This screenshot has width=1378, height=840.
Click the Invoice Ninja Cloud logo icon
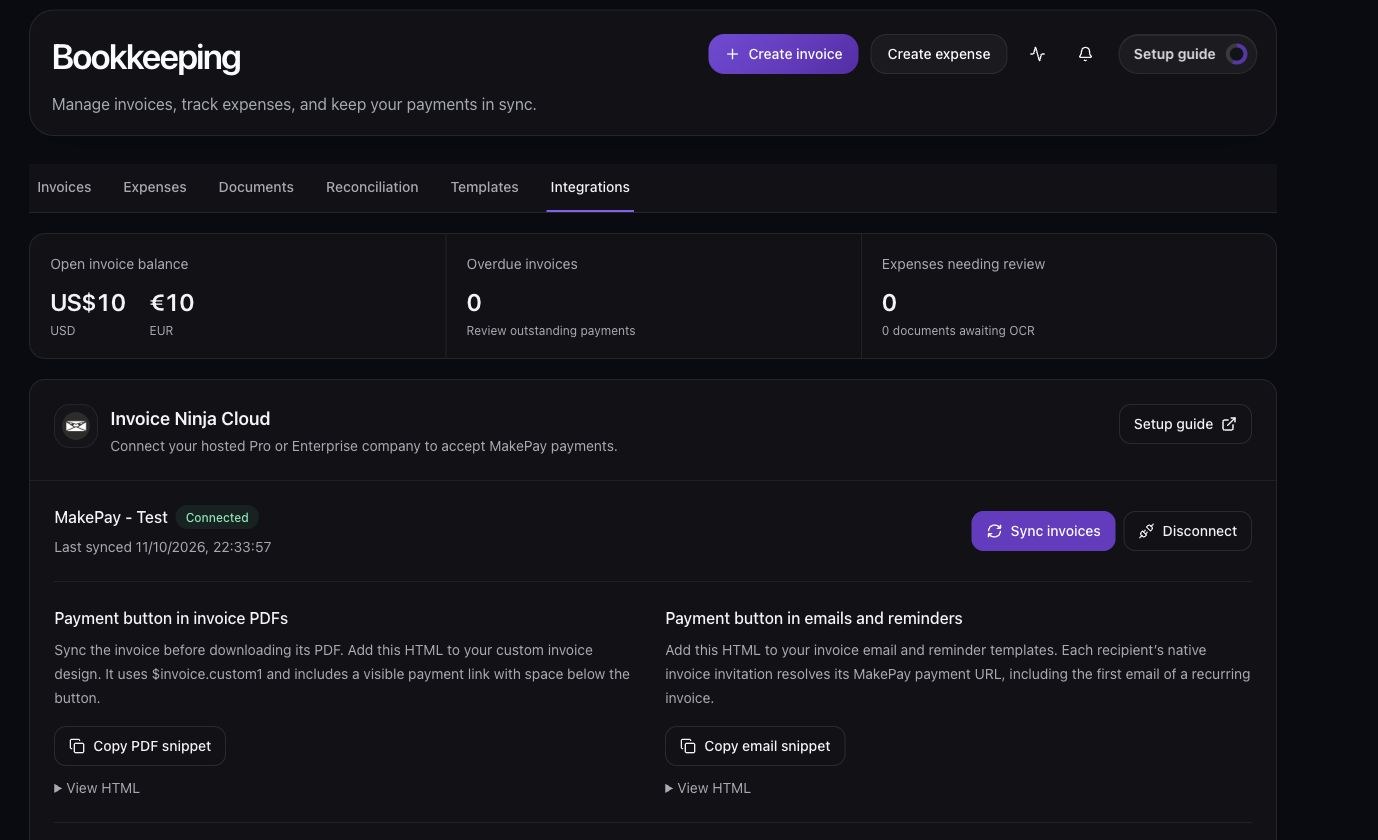click(76, 426)
